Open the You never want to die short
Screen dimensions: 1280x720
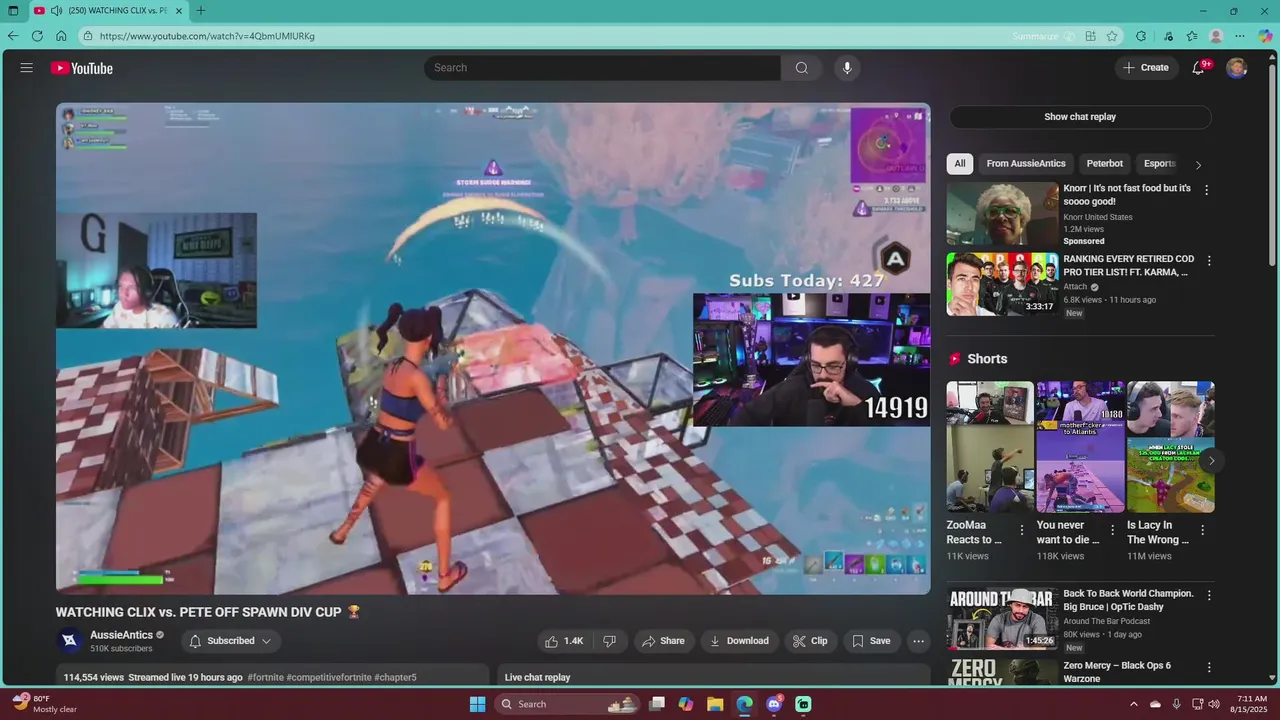(1080, 447)
